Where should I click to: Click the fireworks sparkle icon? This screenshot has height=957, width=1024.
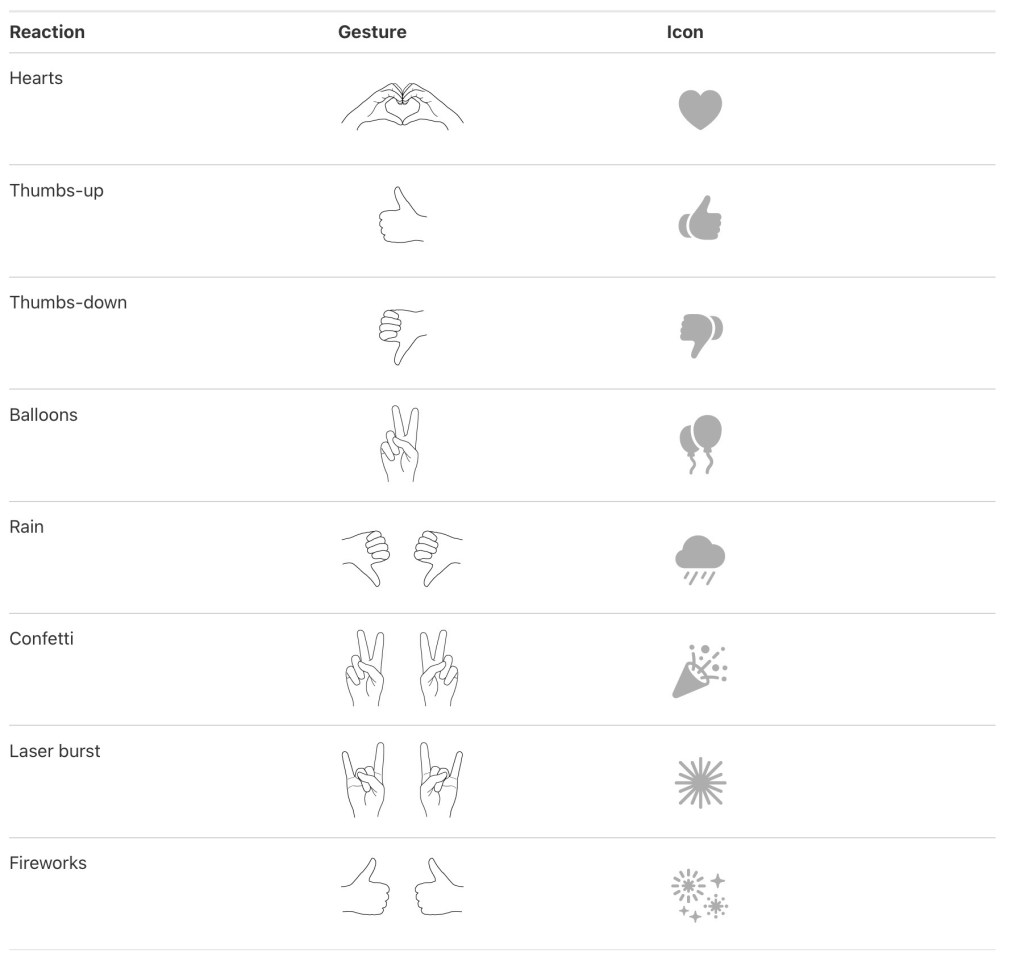click(x=700, y=894)
